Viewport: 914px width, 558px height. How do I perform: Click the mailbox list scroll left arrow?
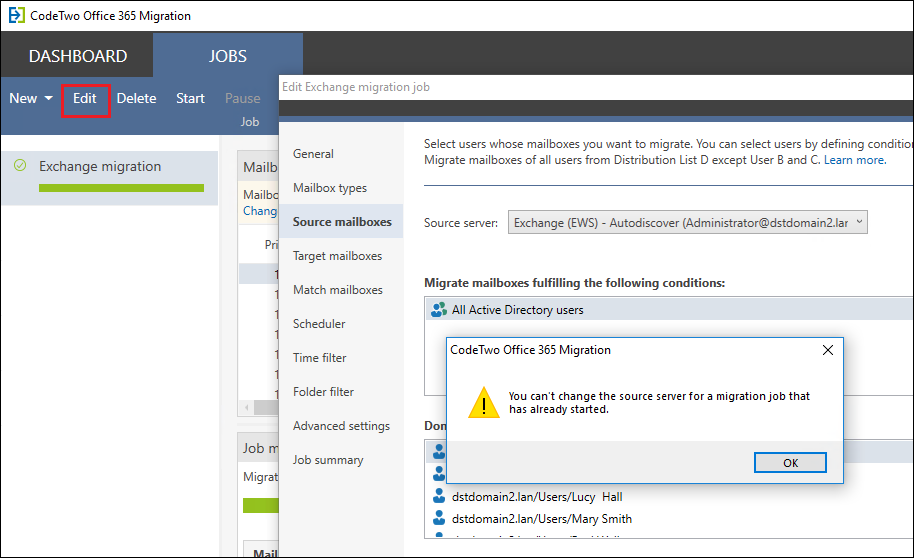247,407
